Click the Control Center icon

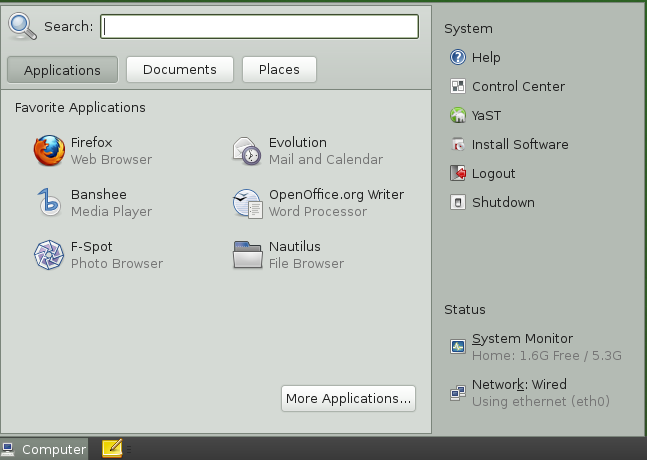tap(458, 86)
